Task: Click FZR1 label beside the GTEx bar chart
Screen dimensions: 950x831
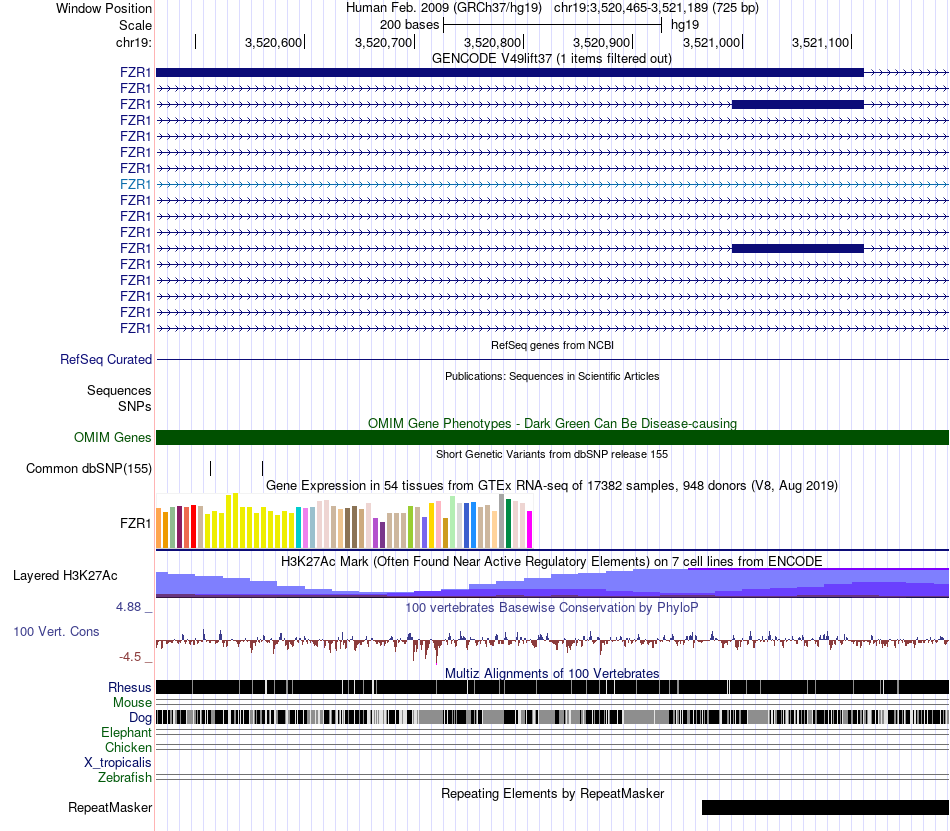Action: 135,523
